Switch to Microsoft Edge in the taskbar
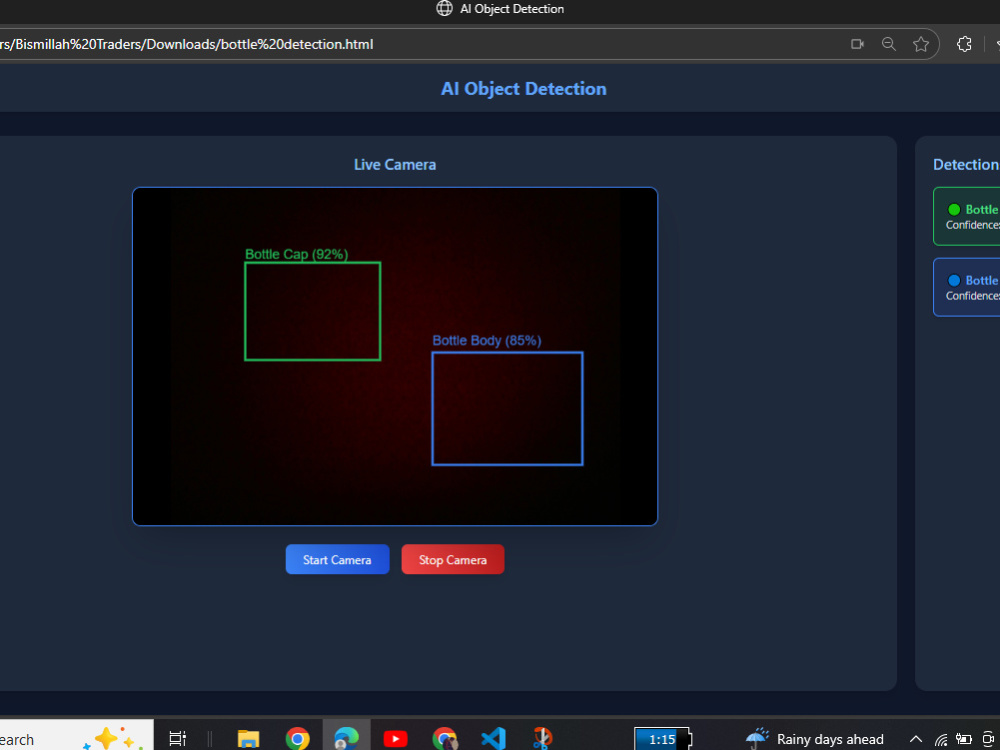The height and width of the screenshot is (750, 1000). 346,739
